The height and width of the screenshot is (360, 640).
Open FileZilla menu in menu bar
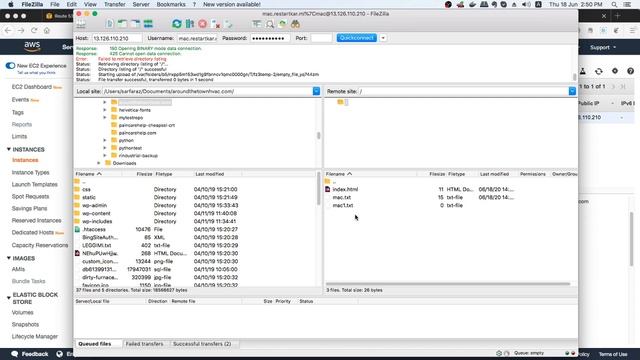pyautogui.click(x=32, y=4)
